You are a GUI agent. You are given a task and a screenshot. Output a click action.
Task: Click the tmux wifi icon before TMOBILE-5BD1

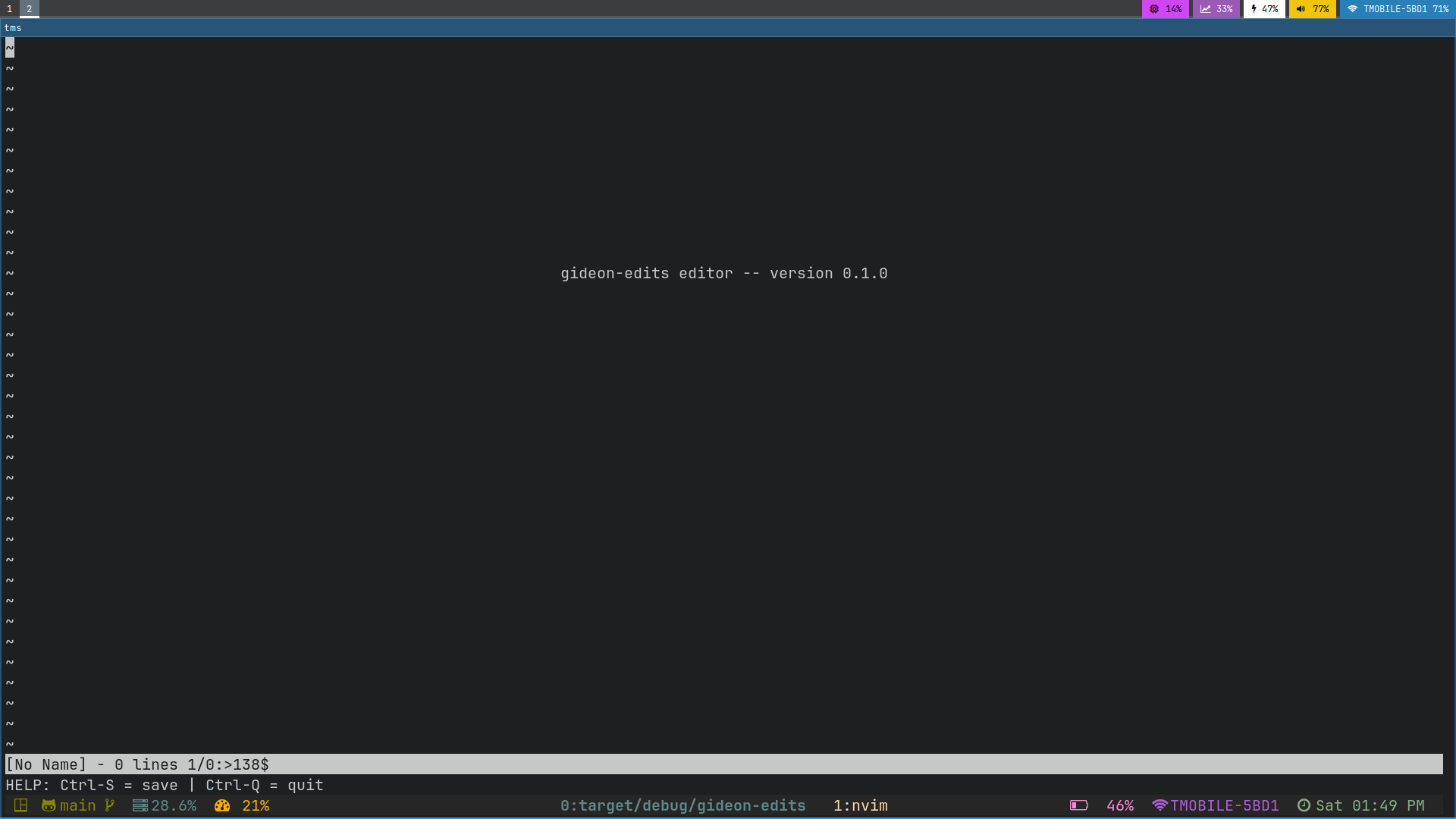click(x=1159, y=805)
